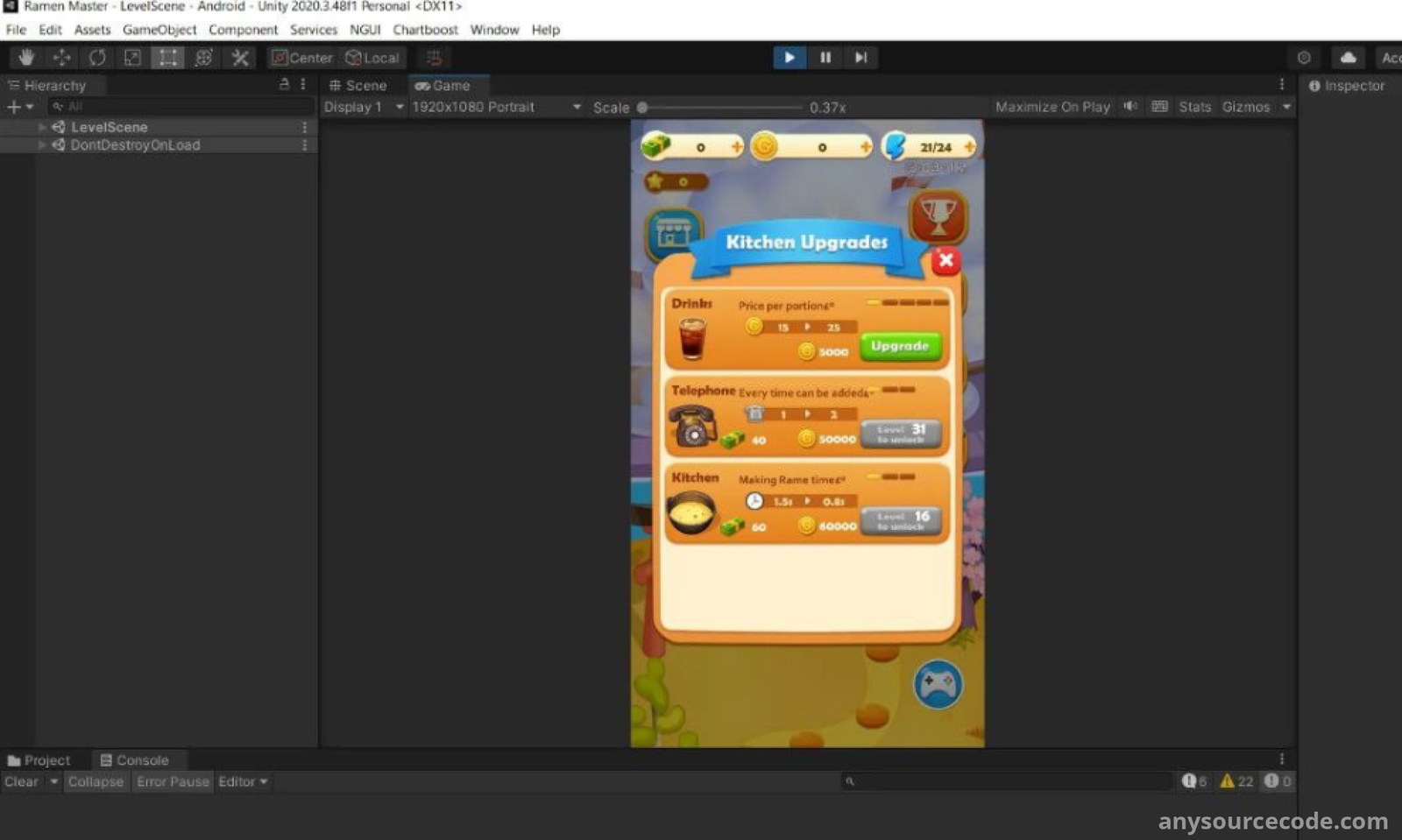Open the 1920x1080 Portrait resolution dropdown
Image resolution: width=1402 pixels, height=840 pixels.
click(x=496, y=107)
